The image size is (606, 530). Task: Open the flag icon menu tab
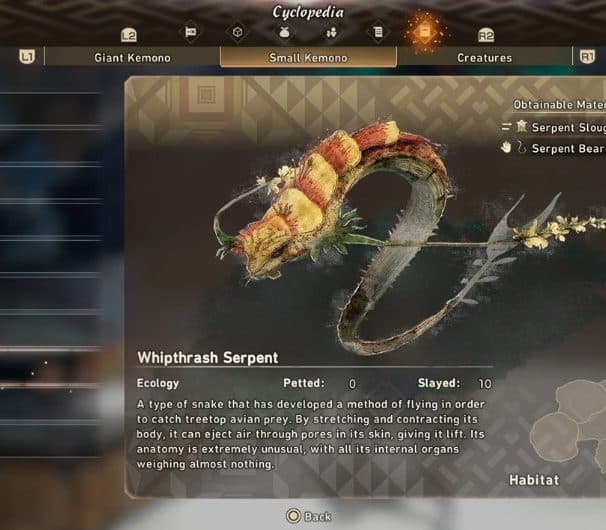tap(190, 32)
